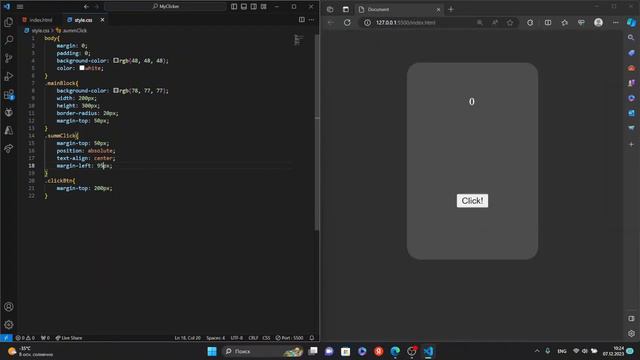Open notifications bell in VS Code status bar
This screenshot has width=640, height=360.
click(x=312, y=338)
